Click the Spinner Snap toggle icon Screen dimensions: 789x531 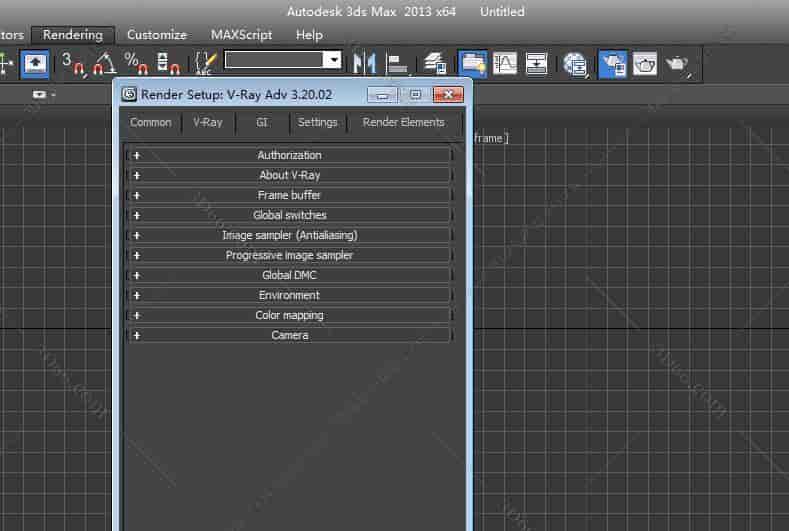[x=168, y=63]
